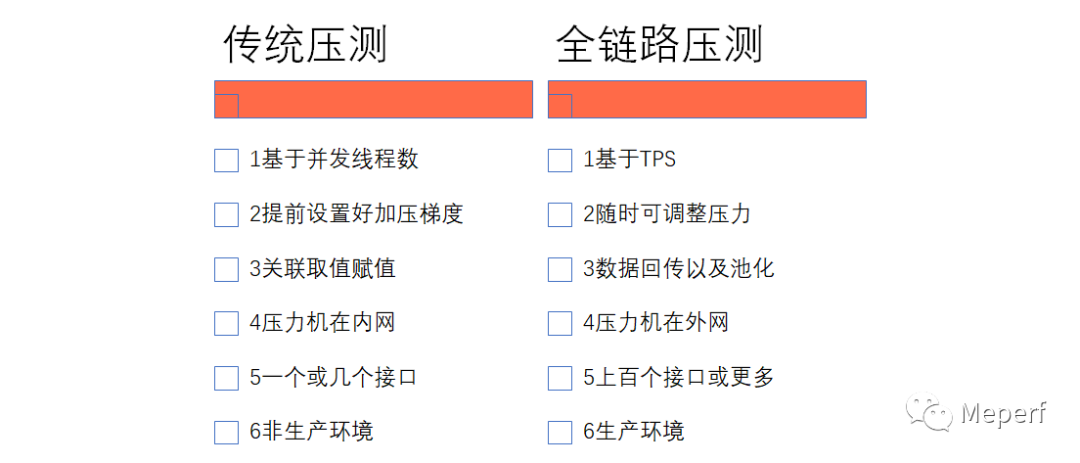Select the 3数据回传以及池化 checkbox

tap(560, 269)
